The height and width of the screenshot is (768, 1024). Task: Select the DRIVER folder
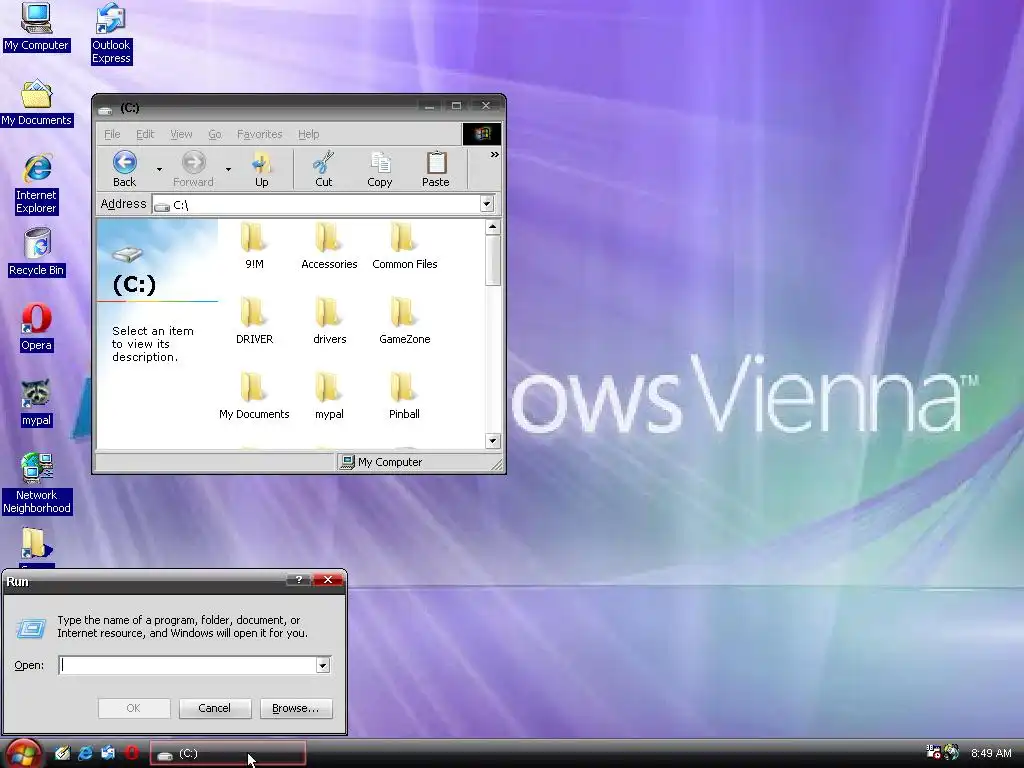pos(254,321)
